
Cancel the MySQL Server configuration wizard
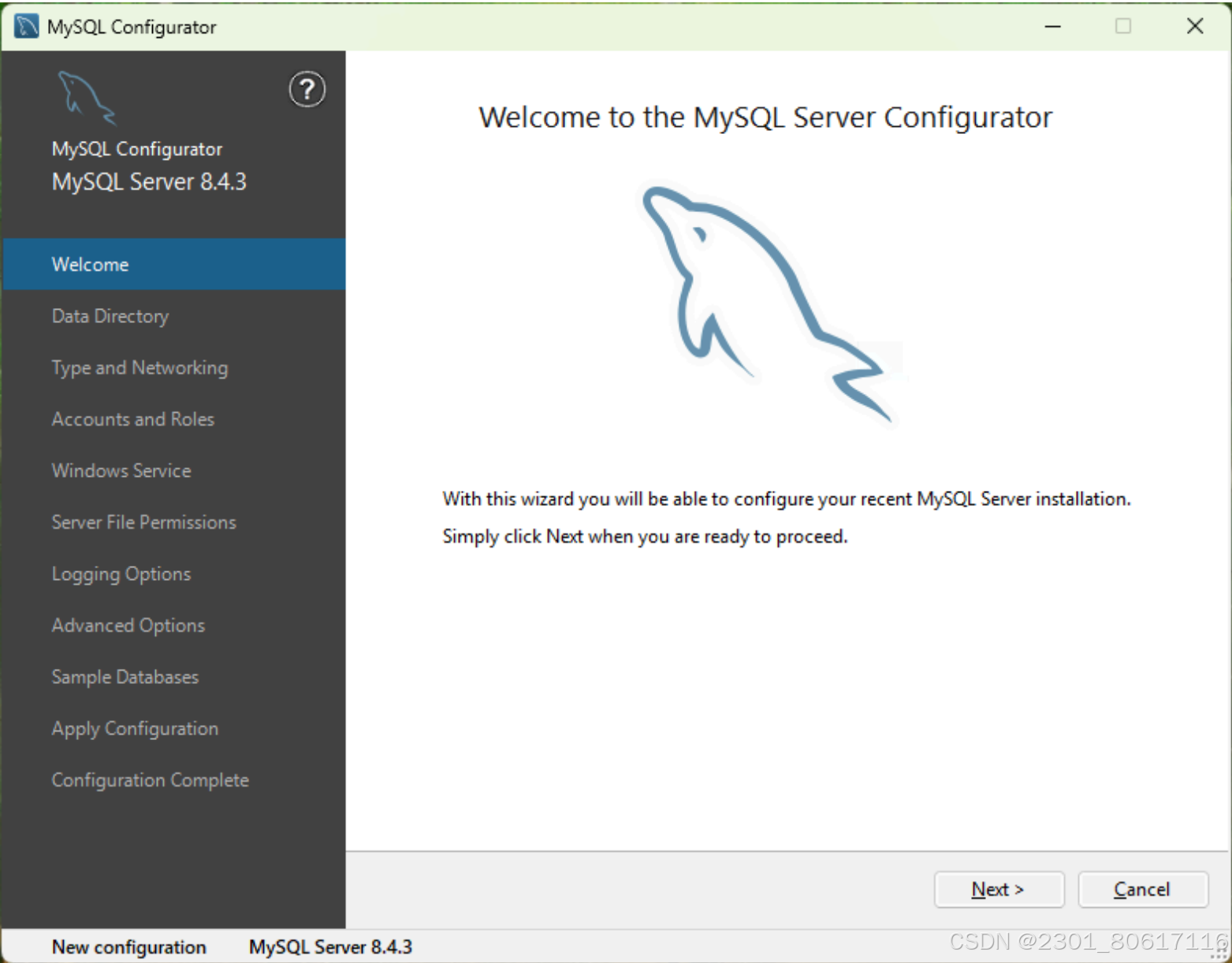(1142, 889)
